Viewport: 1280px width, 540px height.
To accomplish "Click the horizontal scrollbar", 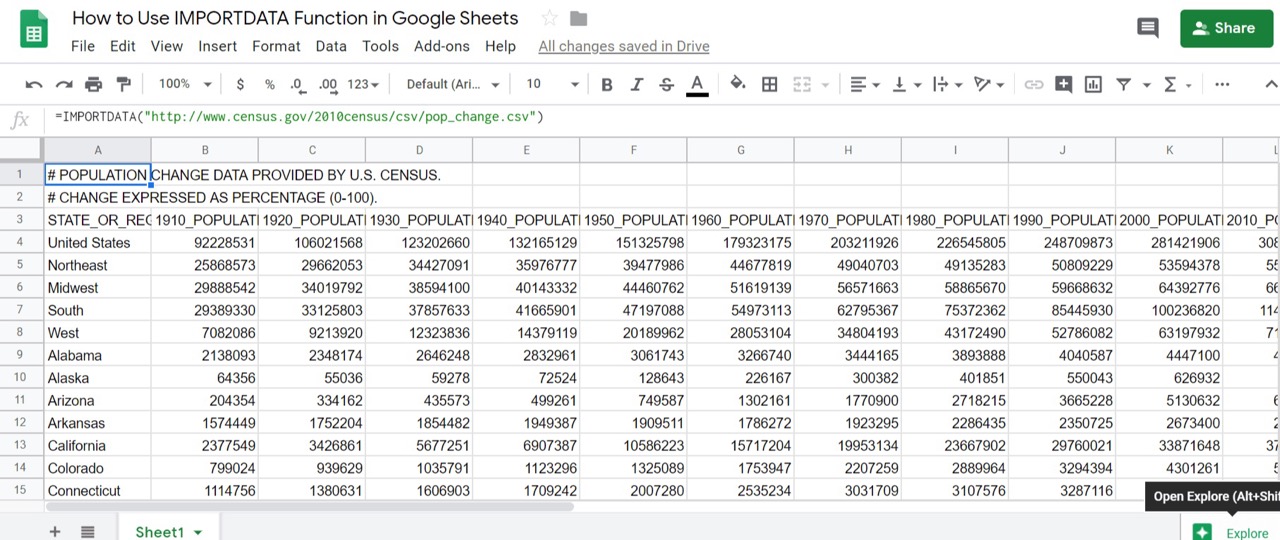I will click(x=310, y=506).
